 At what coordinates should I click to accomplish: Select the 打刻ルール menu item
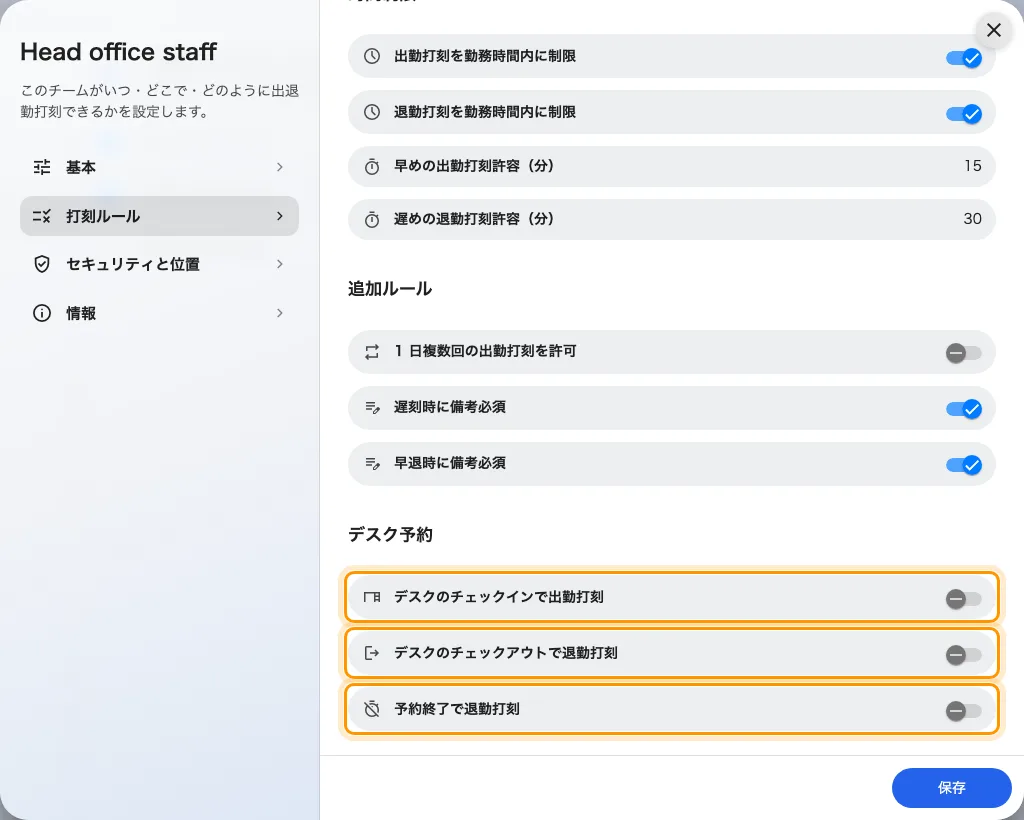pos(159,216)
